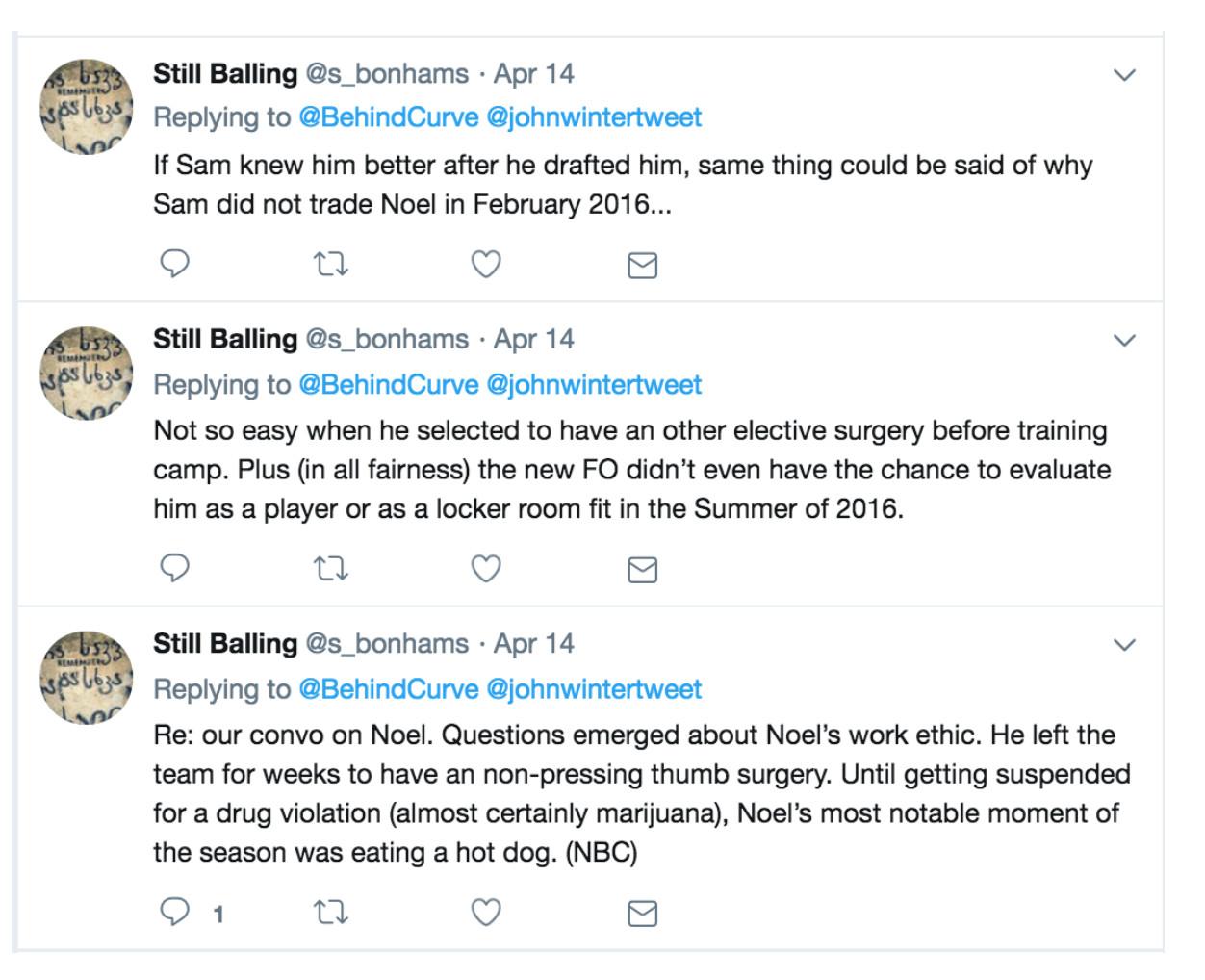
Task: Open chevron menu on the last tweet
Action: [1124, 644]
